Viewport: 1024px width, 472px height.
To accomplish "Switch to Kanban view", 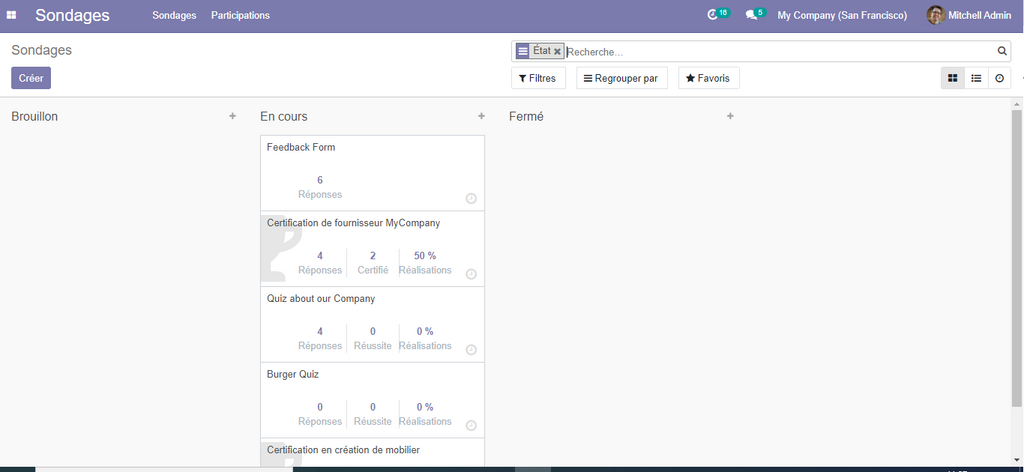I will click(x=952, y=78).
